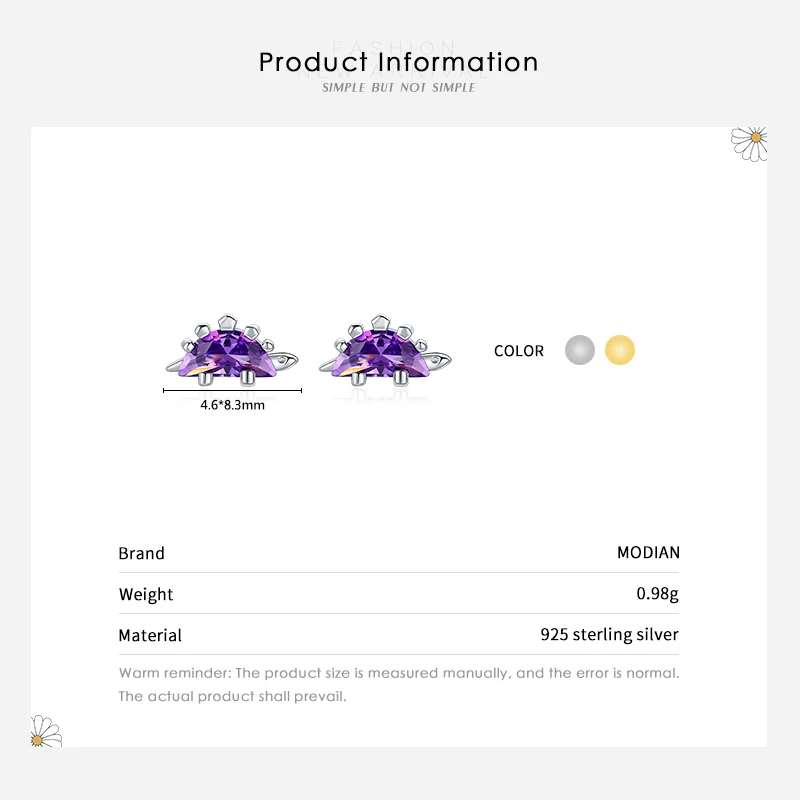The width and height of the screenshot is (800, 800).
Task: Click the Brand row label
Action: click(x=141, y=553)
